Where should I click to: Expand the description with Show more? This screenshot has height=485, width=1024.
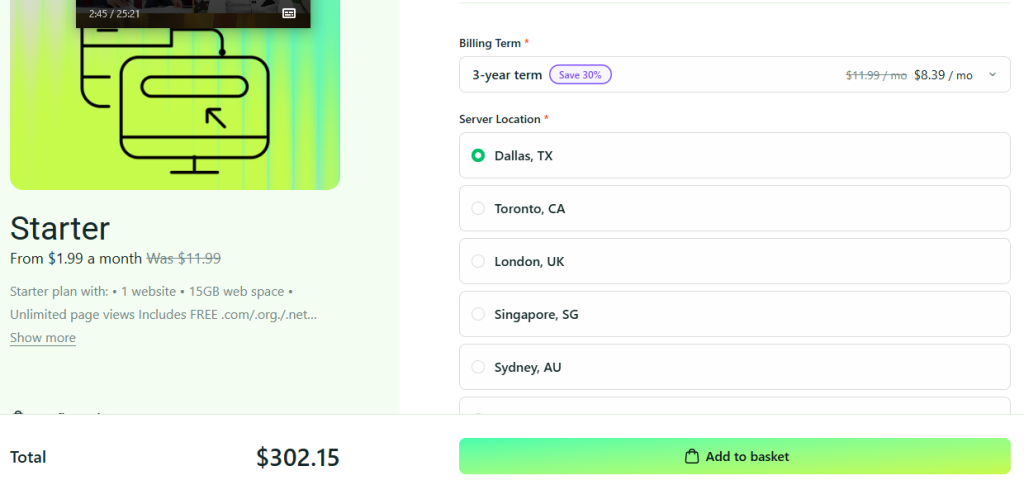point(43,337)
